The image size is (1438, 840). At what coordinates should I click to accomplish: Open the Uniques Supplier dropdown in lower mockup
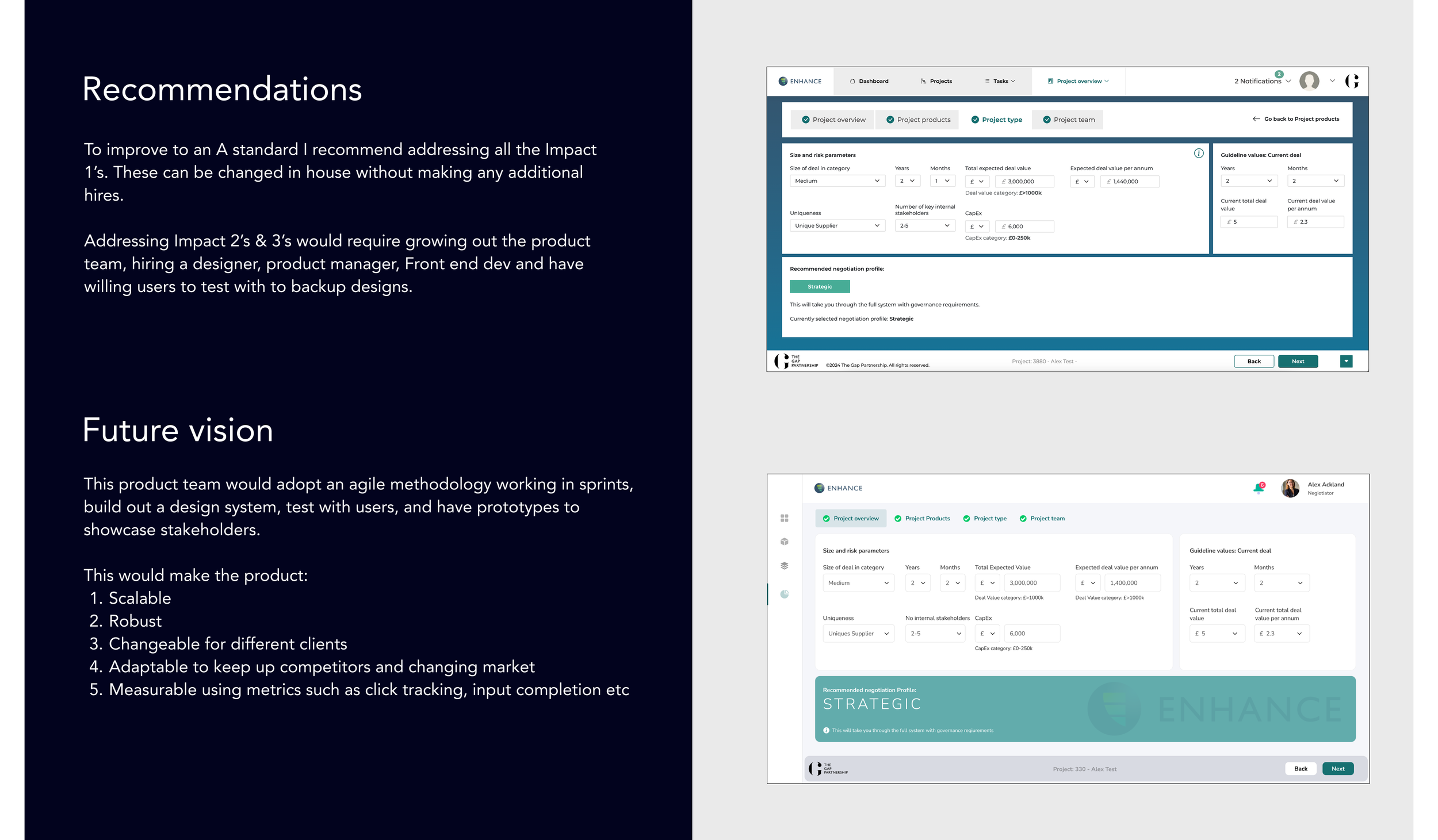(x=858, y=634)
